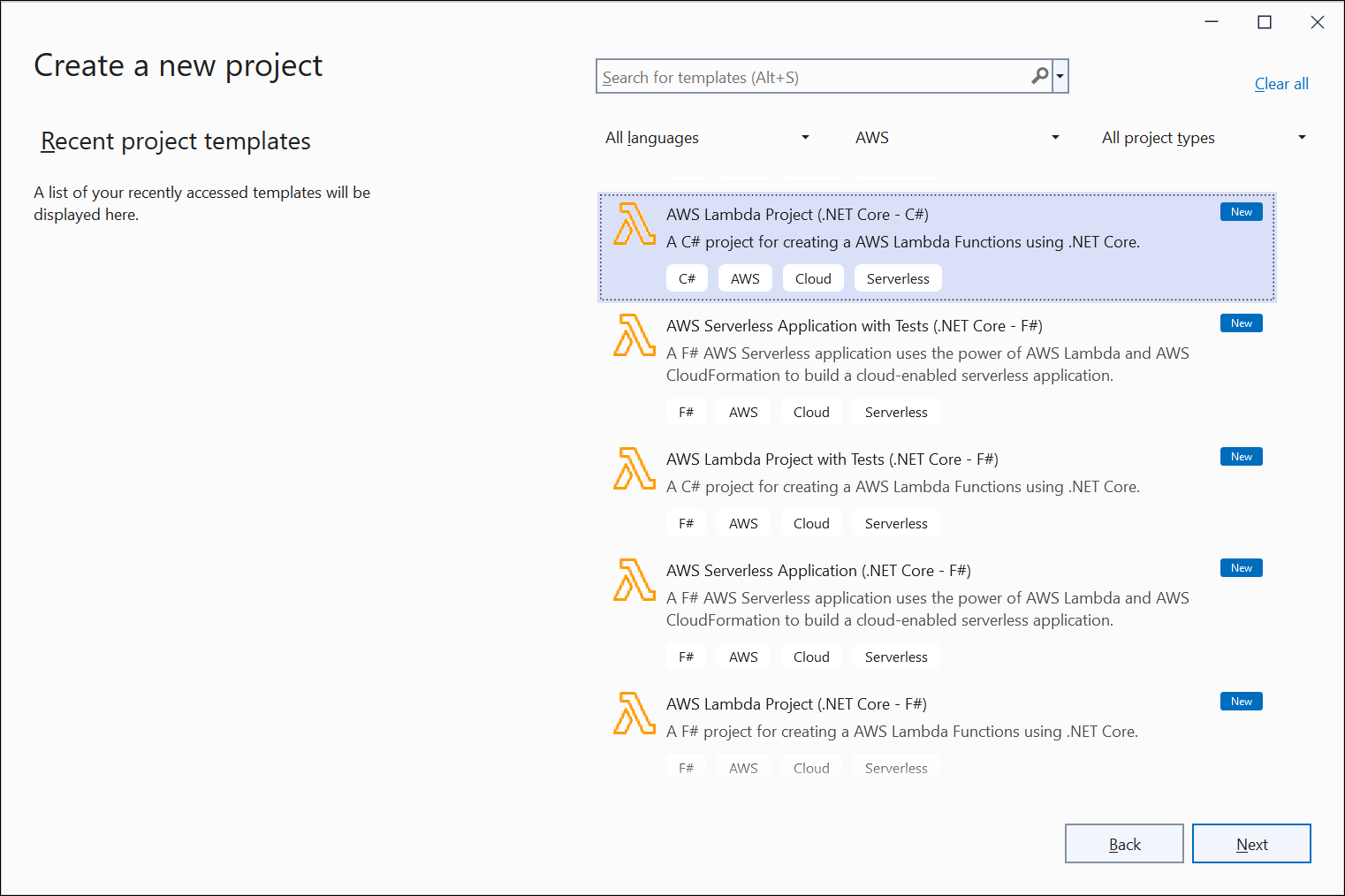1345x896 pixels.
Task: Click the Serverless tag on the C# Lambda template
Action: [x=897, y=279]
